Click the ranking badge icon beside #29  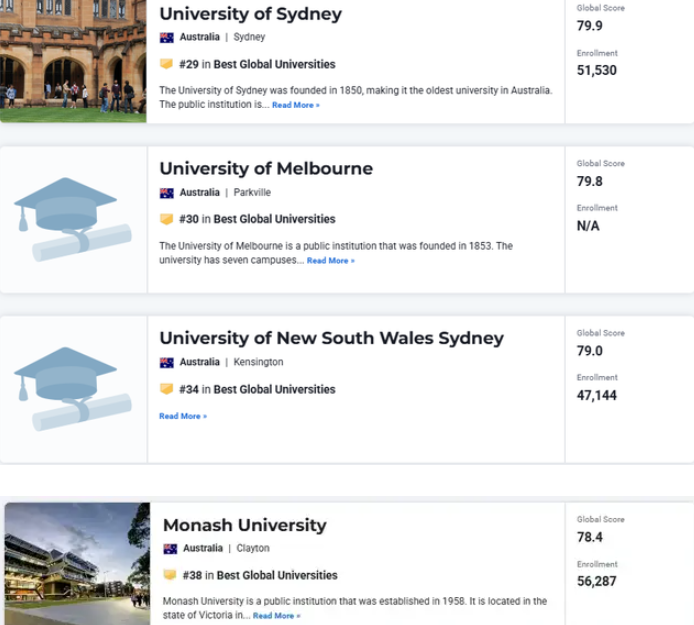point(166,64)
